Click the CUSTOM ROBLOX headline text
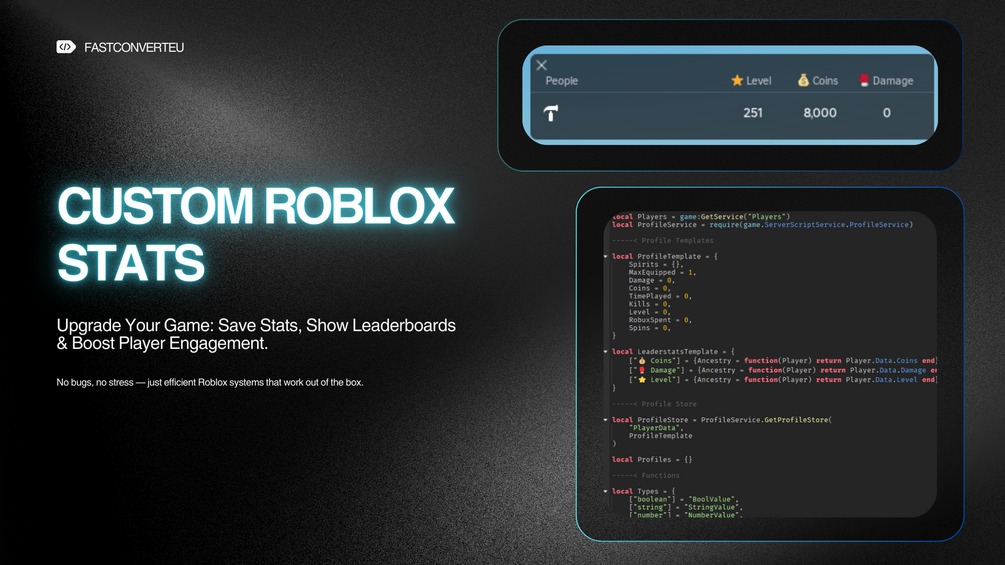 pyautogui.click(x=256, y=206)
